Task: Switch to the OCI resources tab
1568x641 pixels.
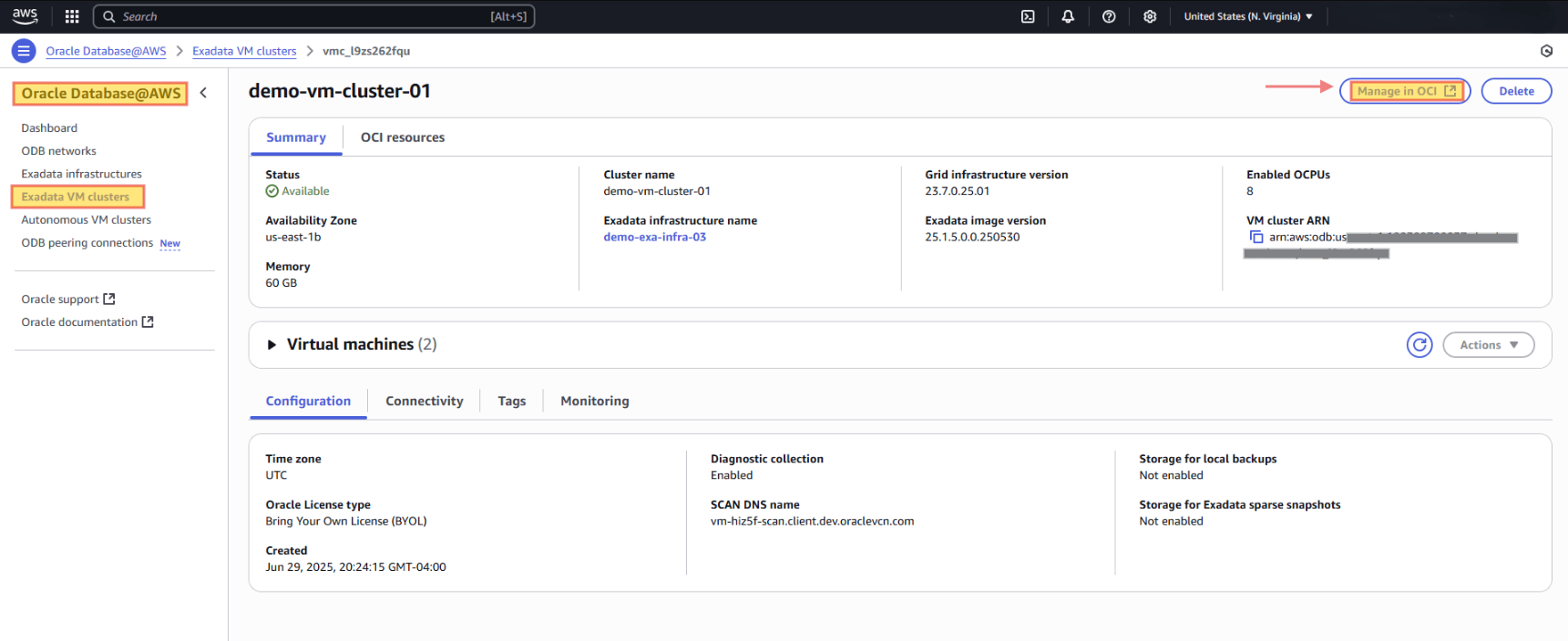Action: click(402, 137)
